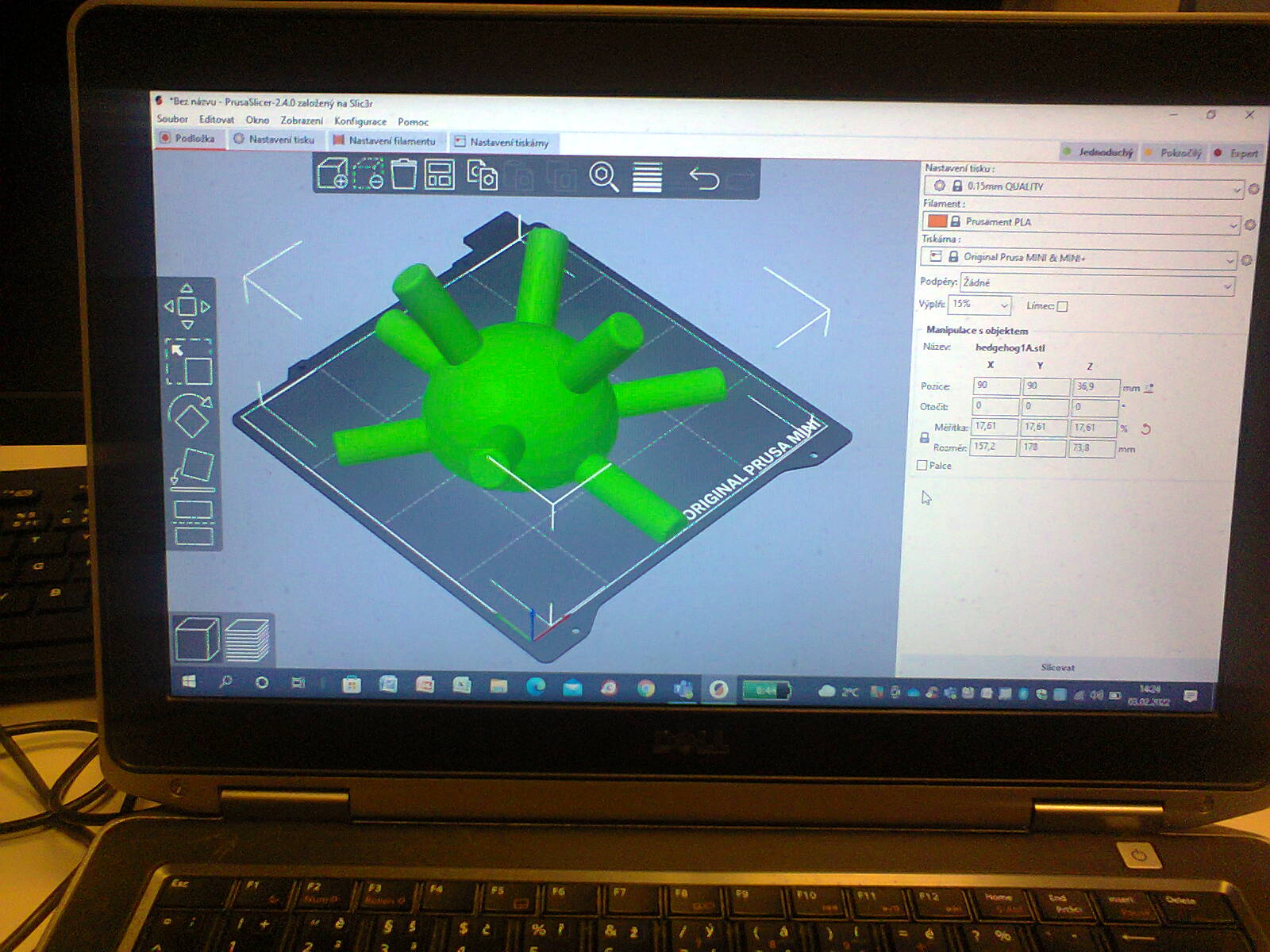Open Google Chrome from the taskbar
This screenshot has height=952, width=1270.
(x=646, y=689)
